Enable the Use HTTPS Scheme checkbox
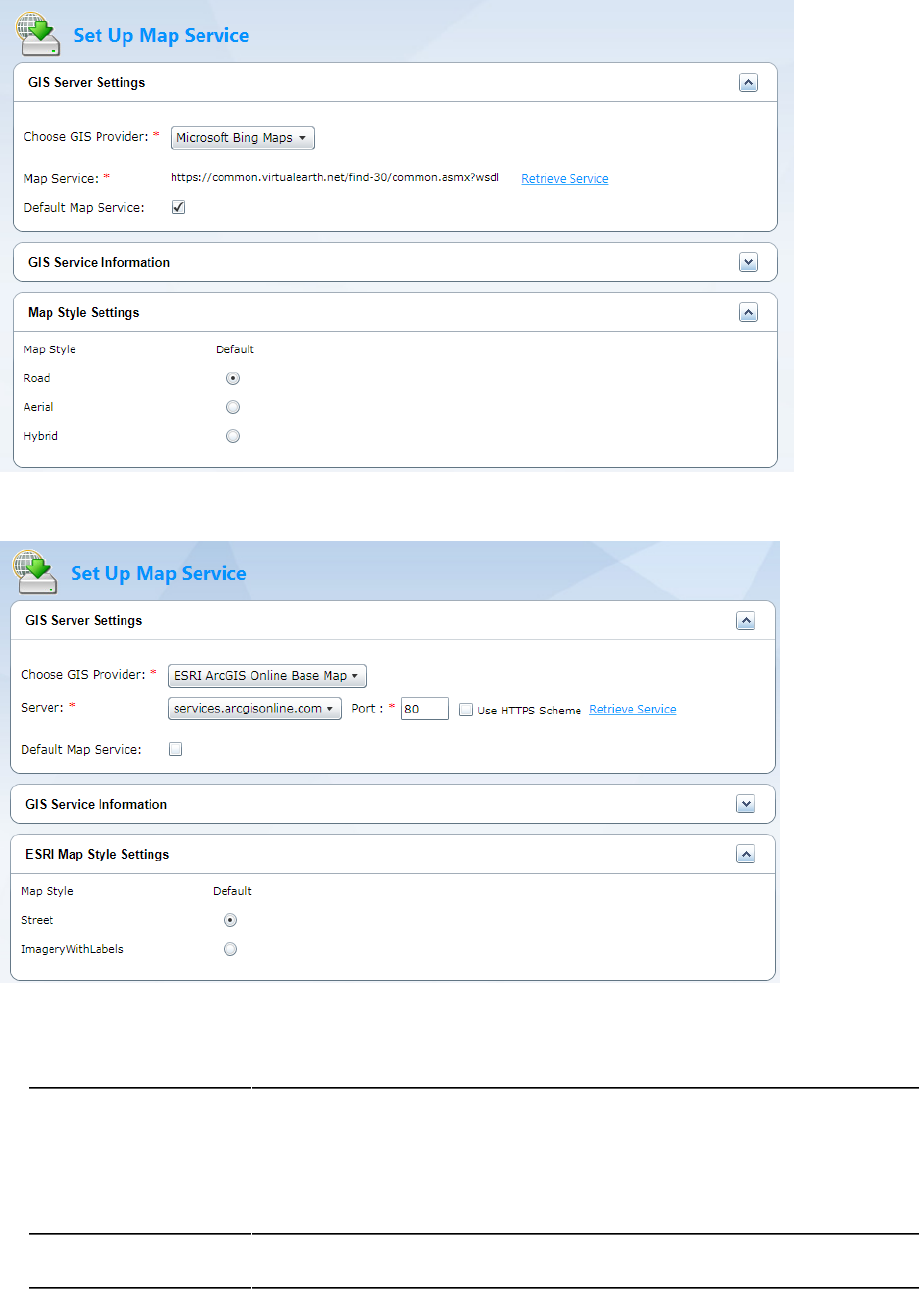Image resolution: width=919 pixels, height=1289 pixels. [x=466, y=710]
